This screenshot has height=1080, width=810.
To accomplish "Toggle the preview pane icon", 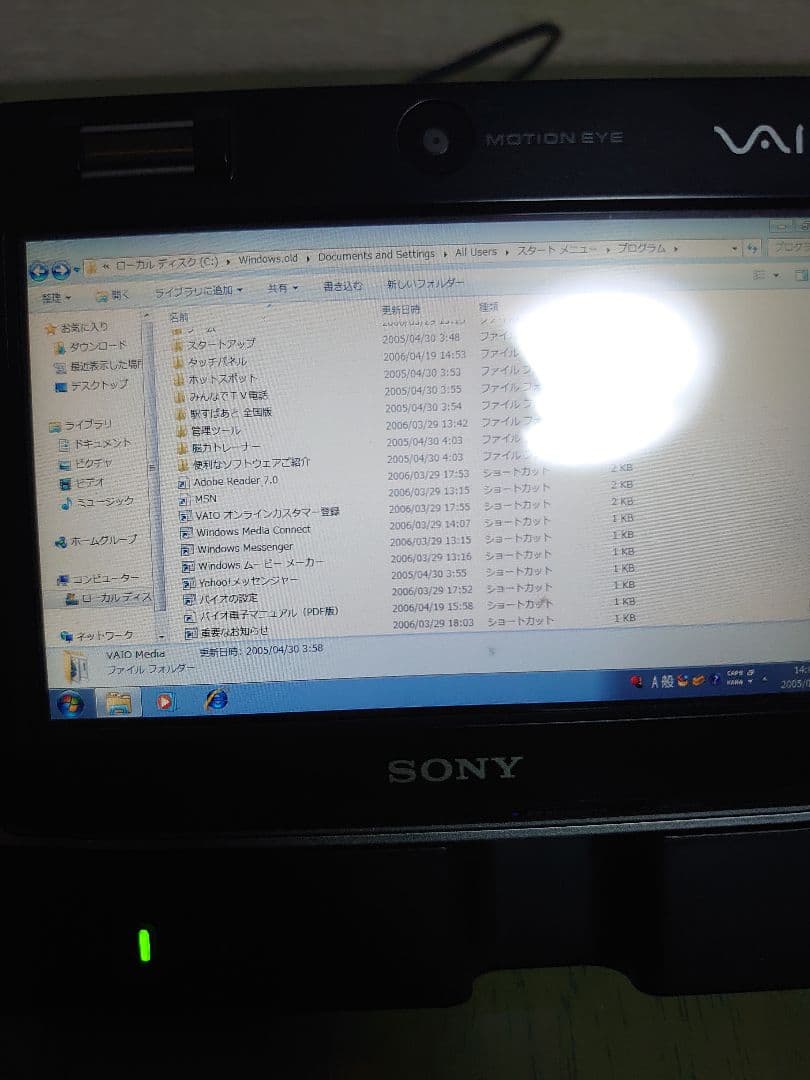I will 801,276.
